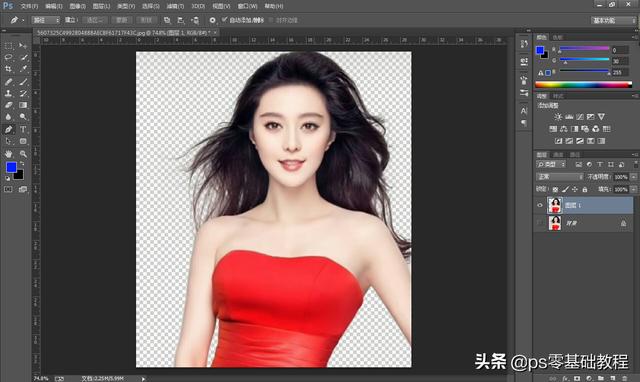Select the Crop tool
This screenshot has height=382, width=640.
(8, 69)
